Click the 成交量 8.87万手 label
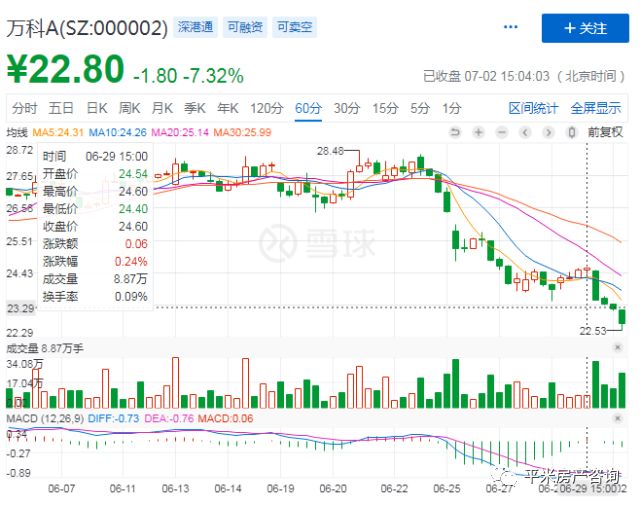The image size is (640, 505). click(x=45, y=348)
